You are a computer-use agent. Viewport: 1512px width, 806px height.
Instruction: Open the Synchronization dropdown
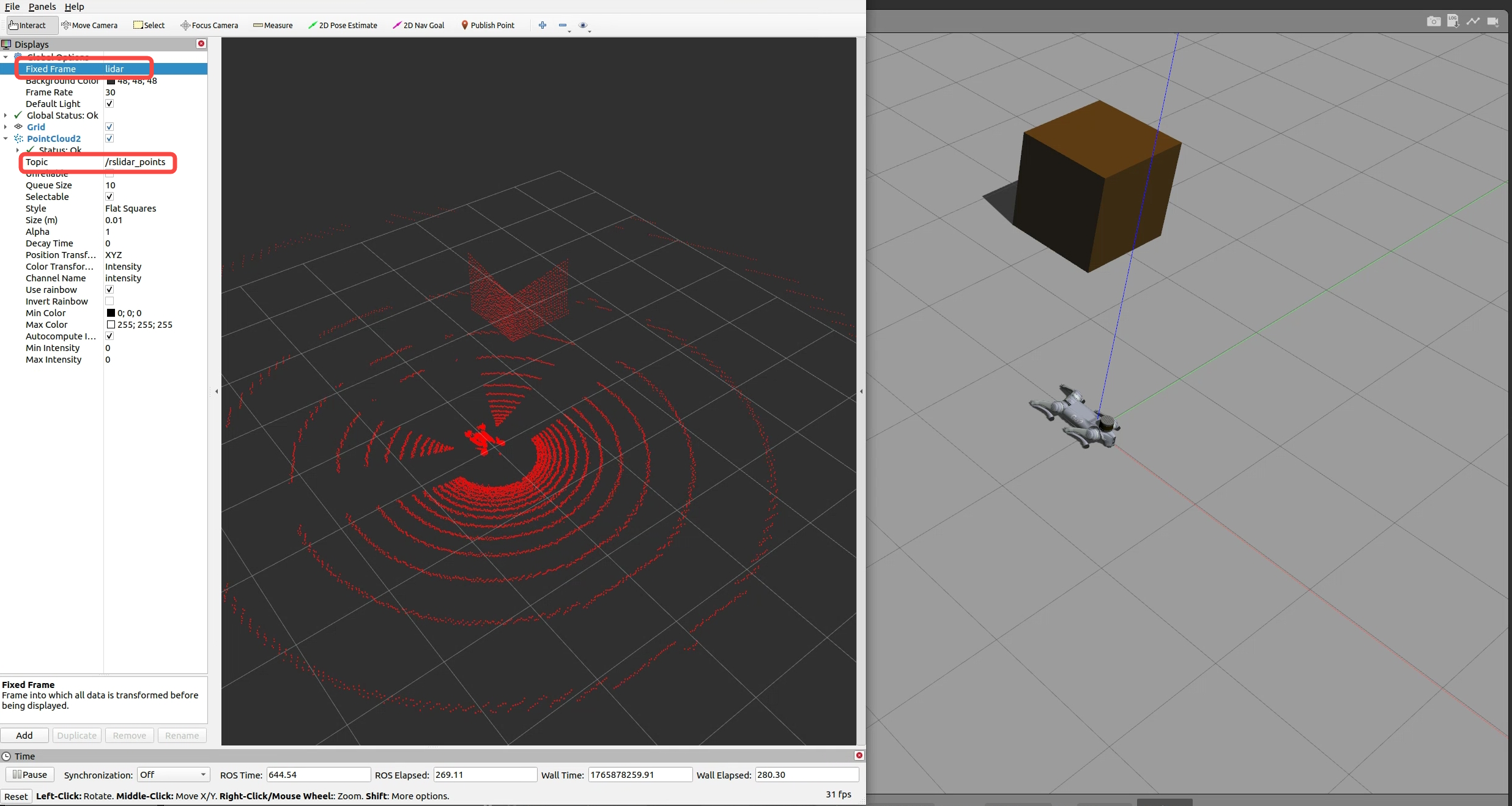pos(173,774)
